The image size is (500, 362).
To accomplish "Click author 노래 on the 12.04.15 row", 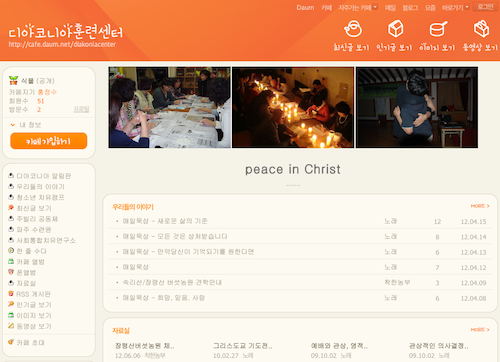I will point(391,221).
